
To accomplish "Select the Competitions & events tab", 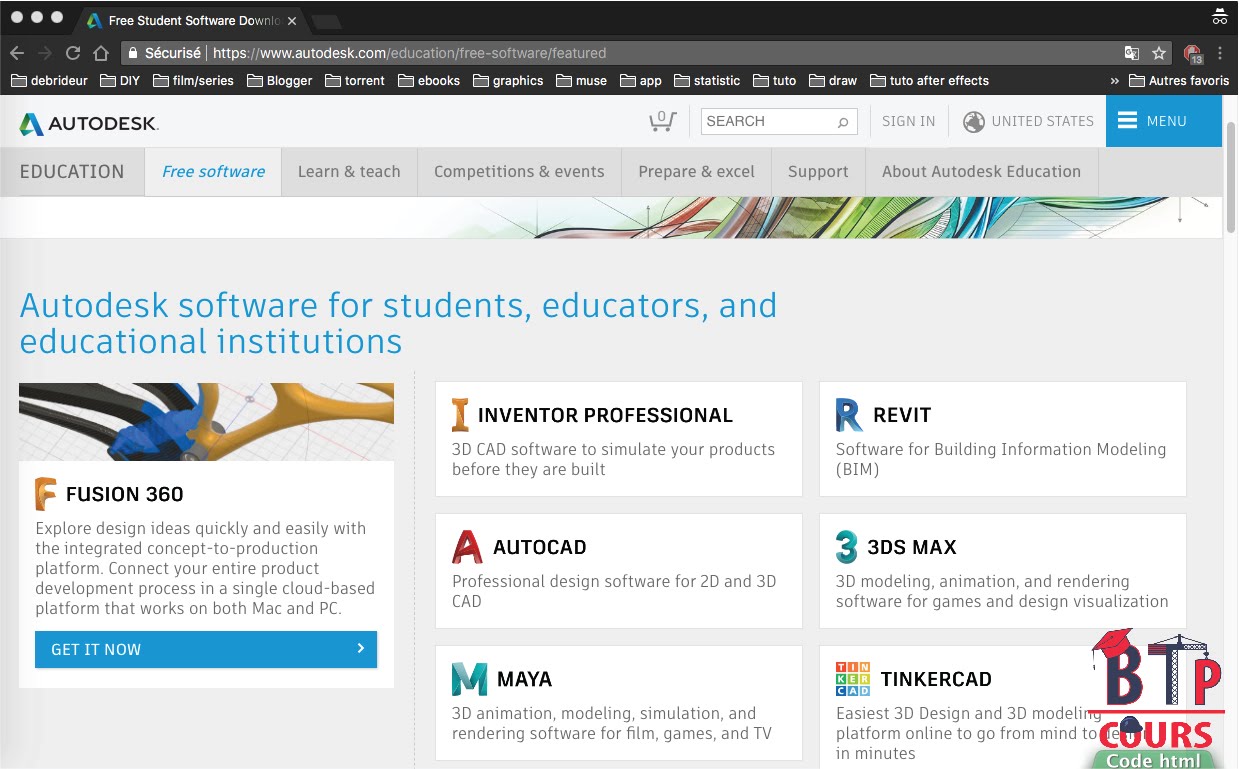I will tap(519, 172).
